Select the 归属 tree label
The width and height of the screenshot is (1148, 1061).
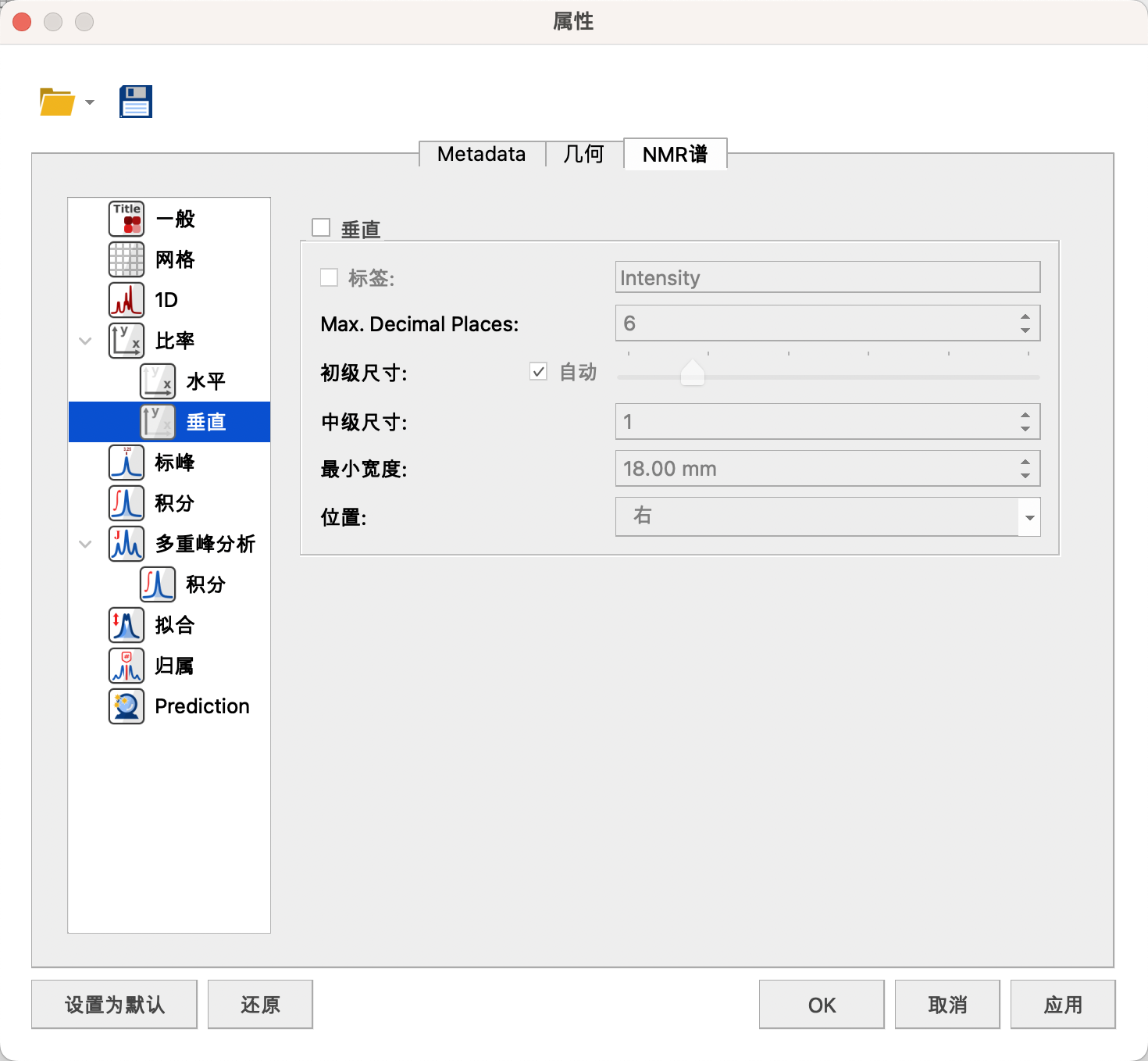pyautogui.click(x=175, y=666)
